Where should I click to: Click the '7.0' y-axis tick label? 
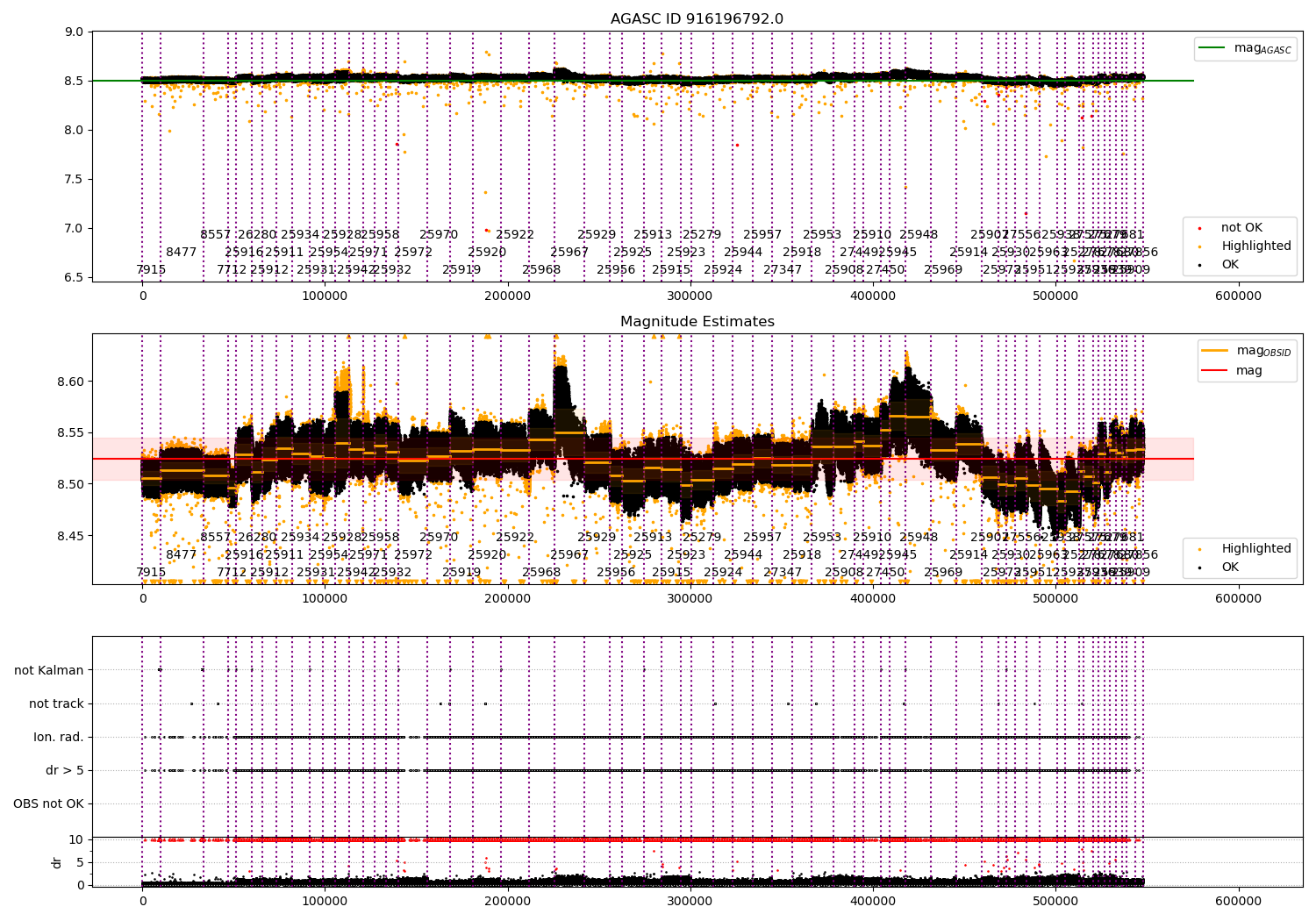(75, 229)
